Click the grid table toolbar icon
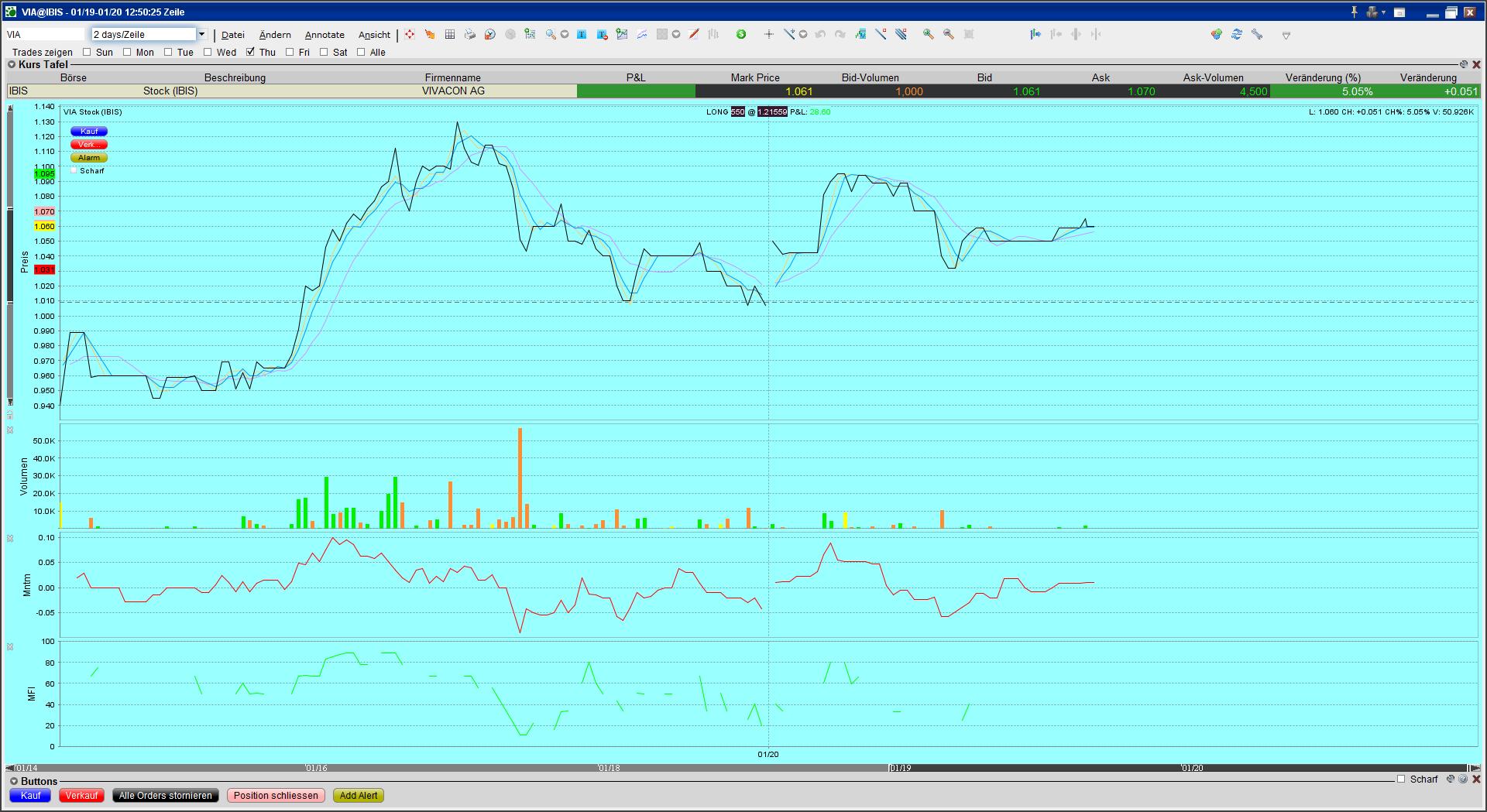 coord(449,34)
